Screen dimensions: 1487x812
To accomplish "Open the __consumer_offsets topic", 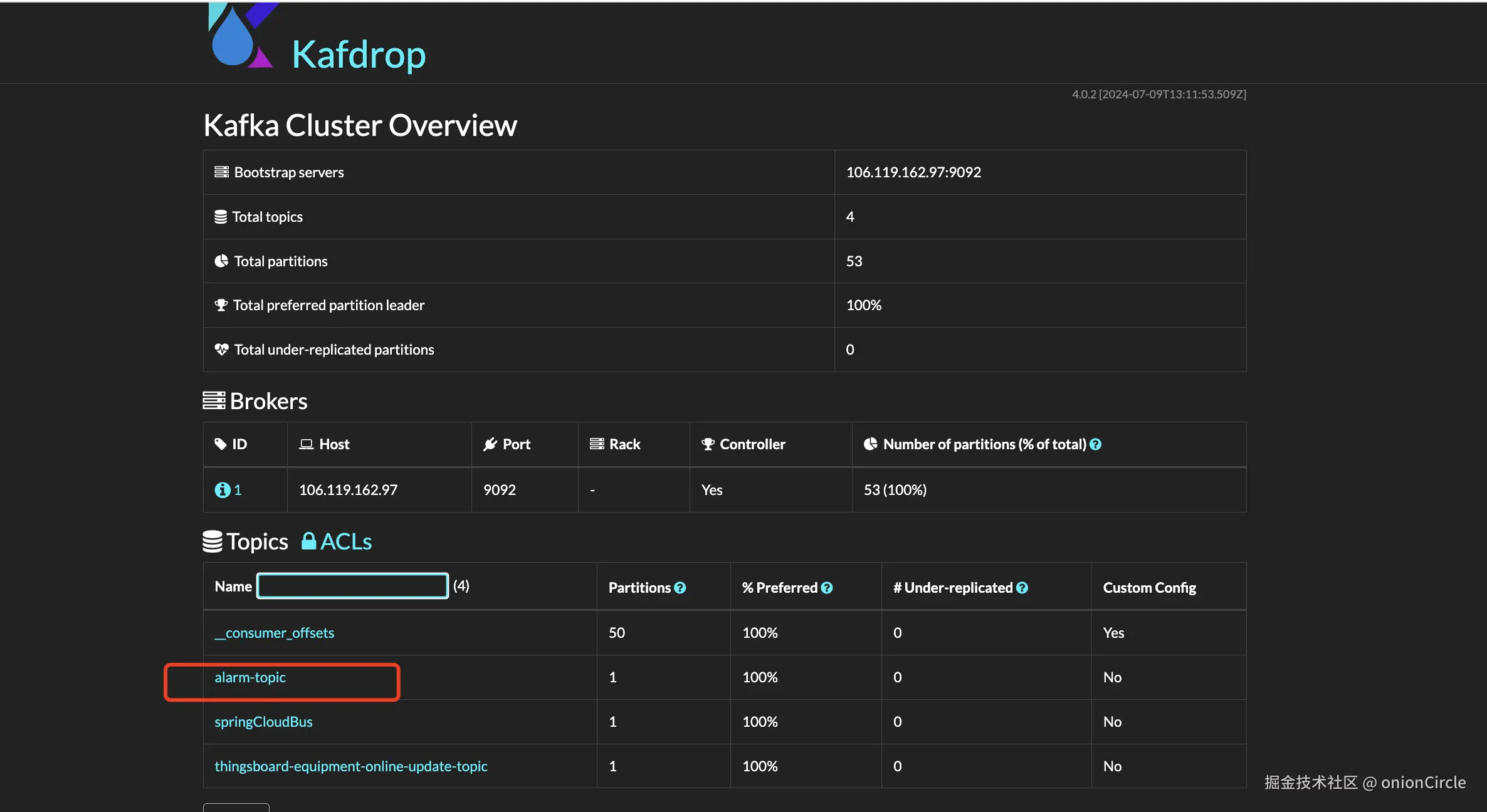I will (x=274, y=633).
